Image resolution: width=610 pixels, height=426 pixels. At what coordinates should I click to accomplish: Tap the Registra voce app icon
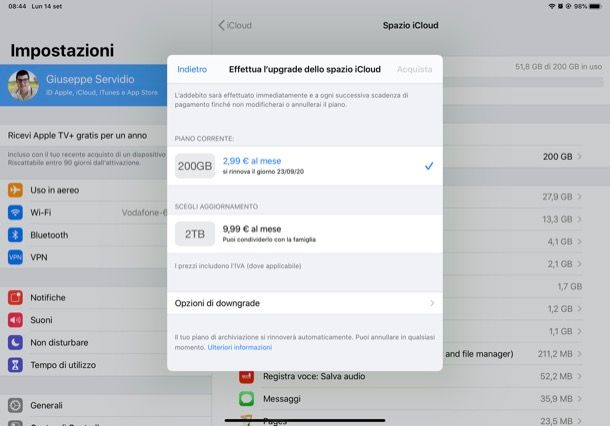[x=246, y=376]
